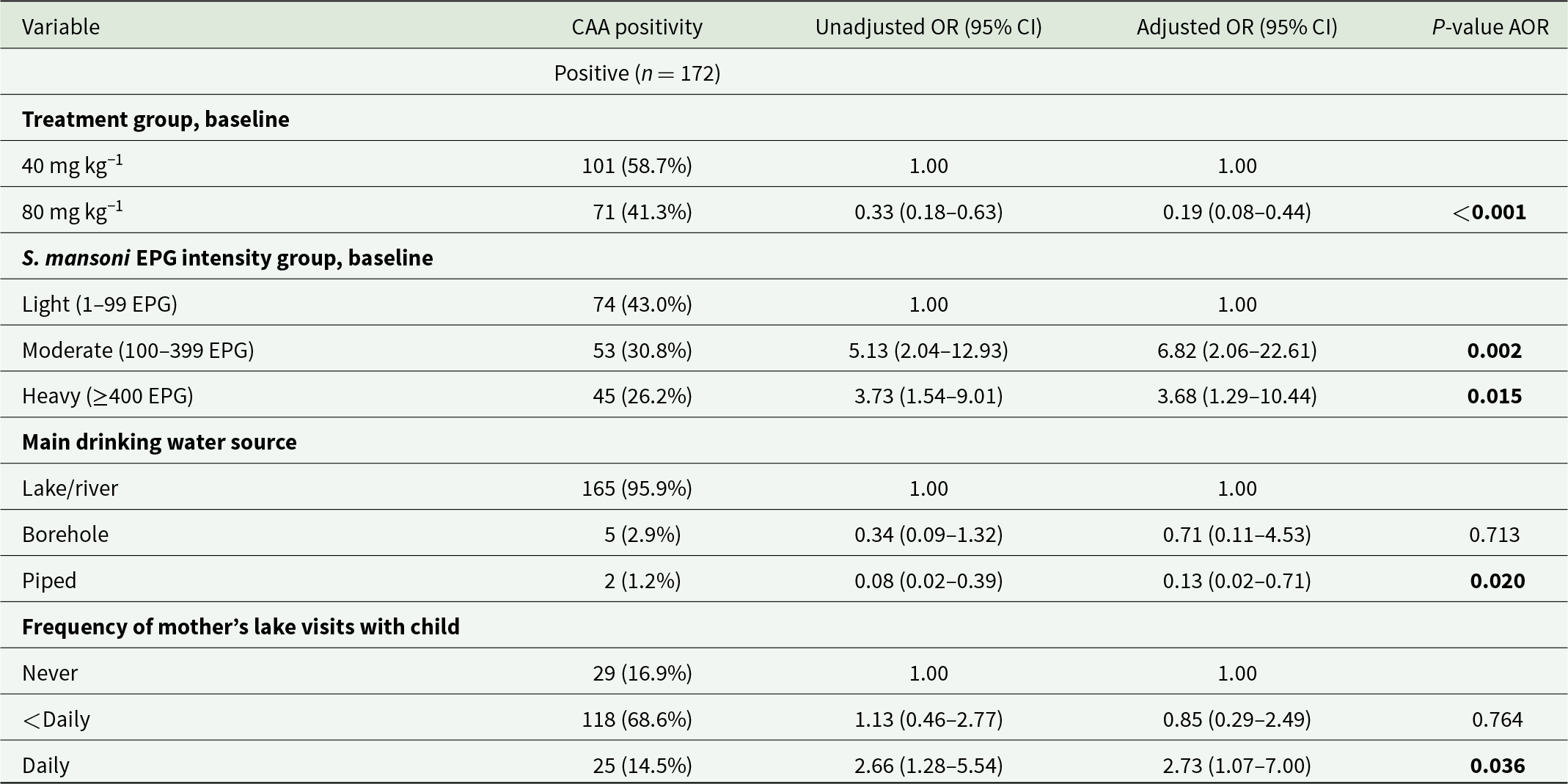The width and height of the screenshot is (1568, 784).
Task: Click the Variable column header
Action: click(x=61, y=27)
